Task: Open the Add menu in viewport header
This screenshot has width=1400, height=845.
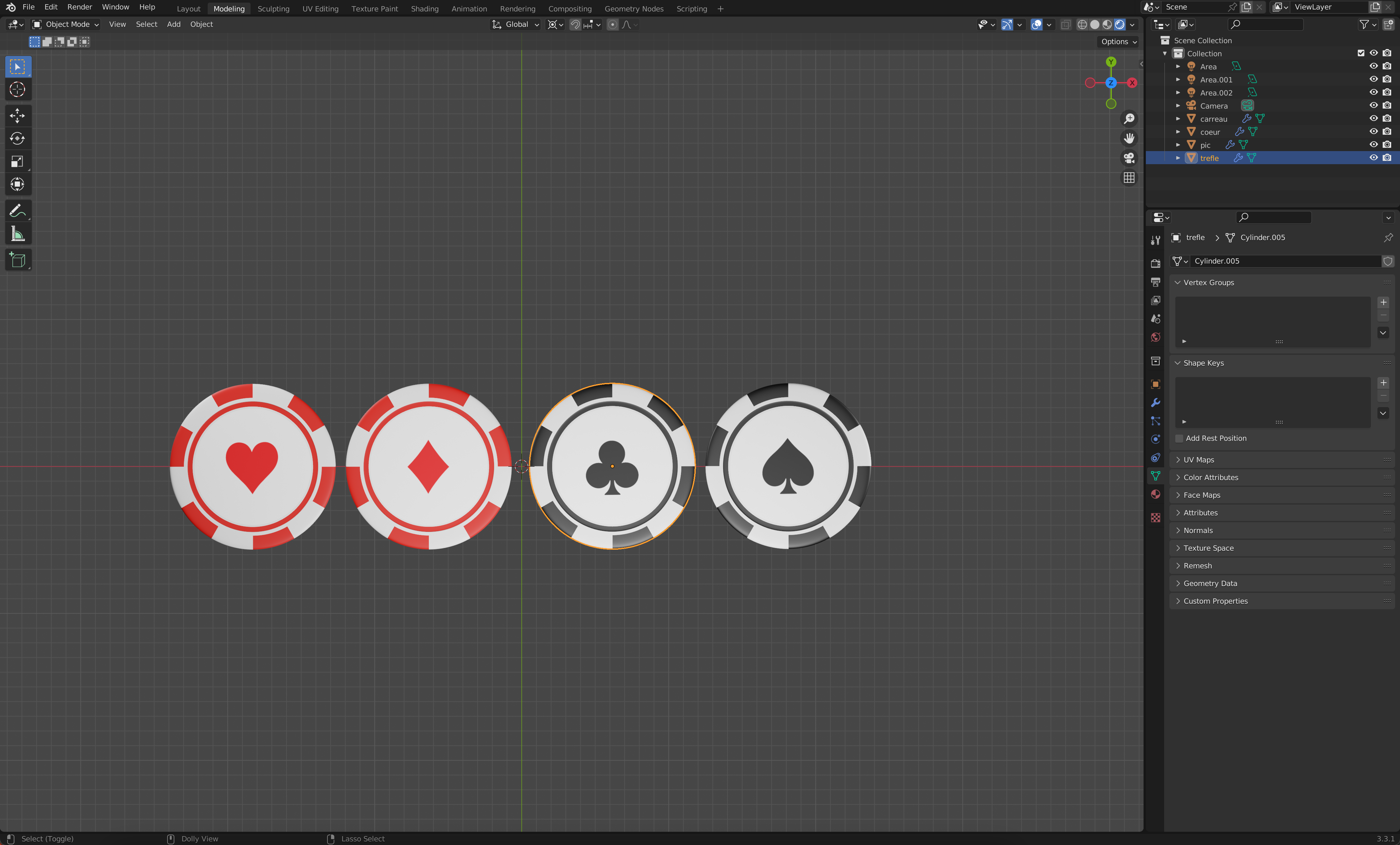Action: click(x=173, y=25)
